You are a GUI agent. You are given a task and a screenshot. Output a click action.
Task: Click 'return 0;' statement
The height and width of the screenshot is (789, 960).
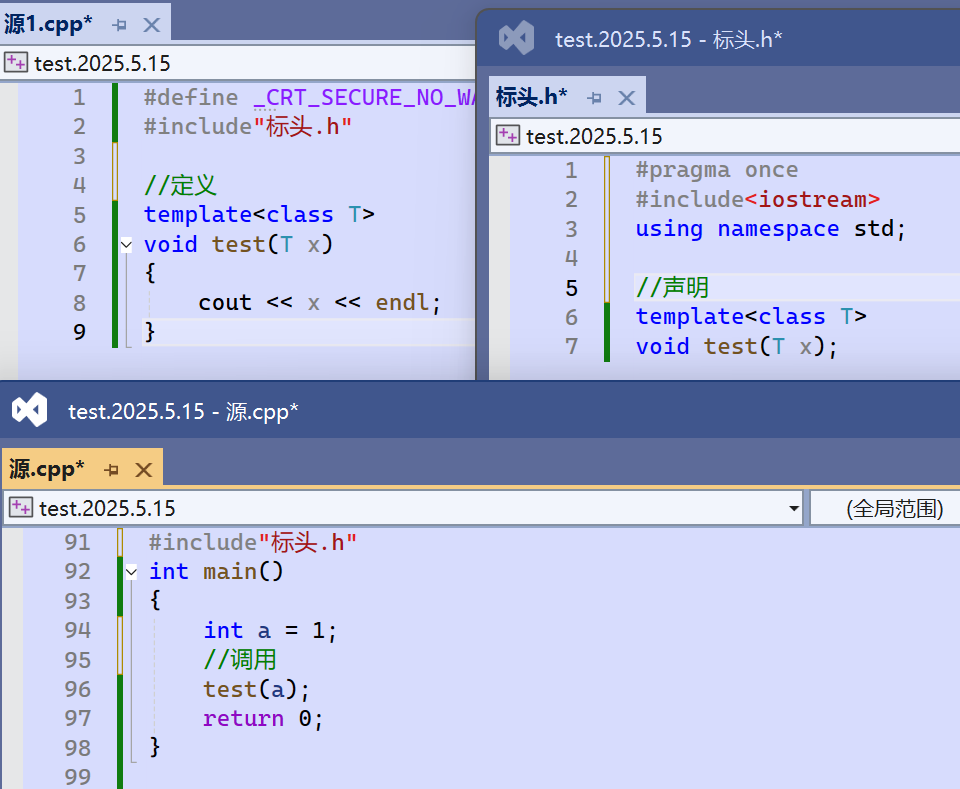[x=263, y=719]
